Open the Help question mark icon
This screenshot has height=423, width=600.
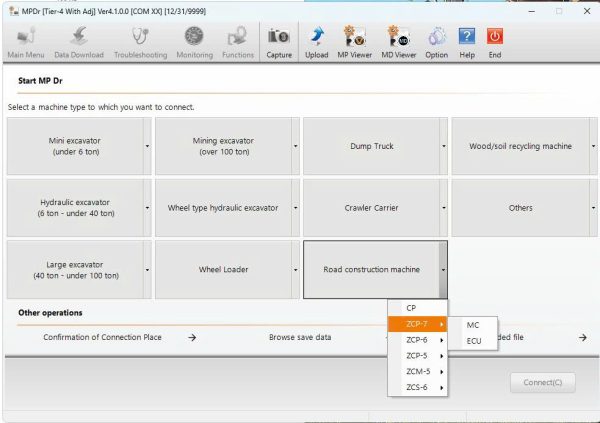467,42
